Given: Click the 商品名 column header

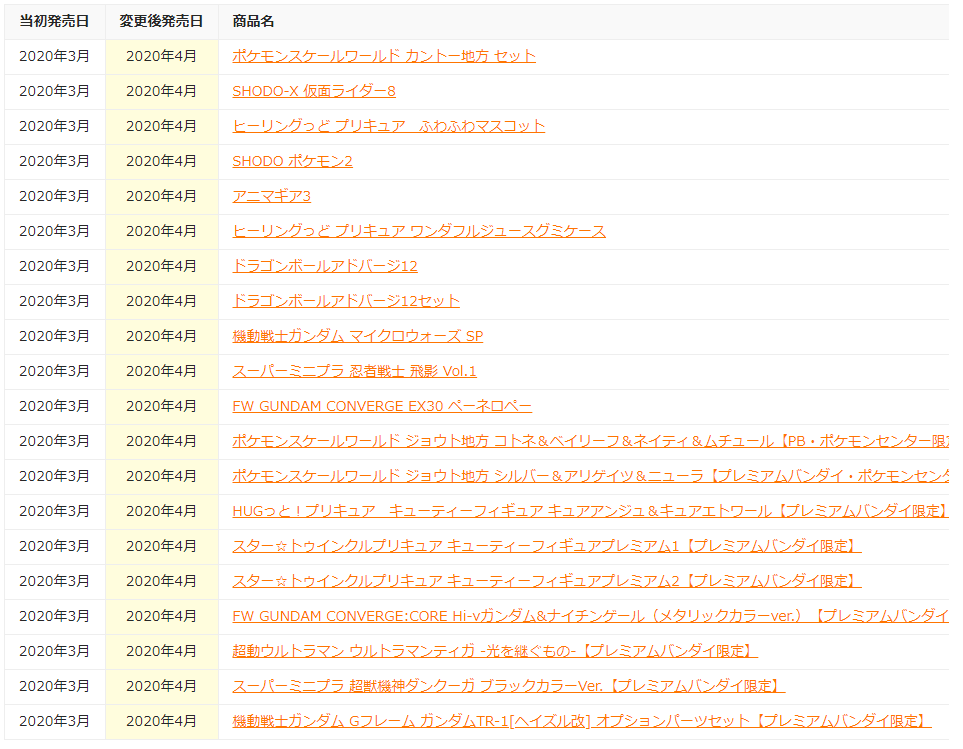Looking at the screenshot, I should coord(253,21).
